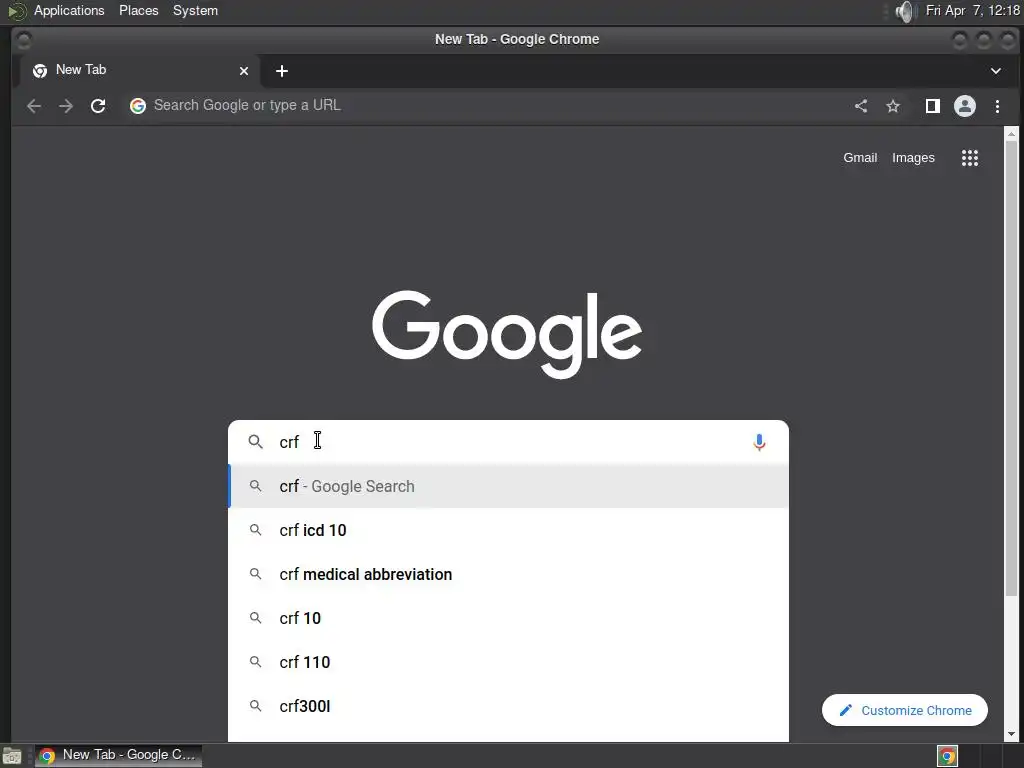
Task: Open the side panel icon
Action: (933, 106)
